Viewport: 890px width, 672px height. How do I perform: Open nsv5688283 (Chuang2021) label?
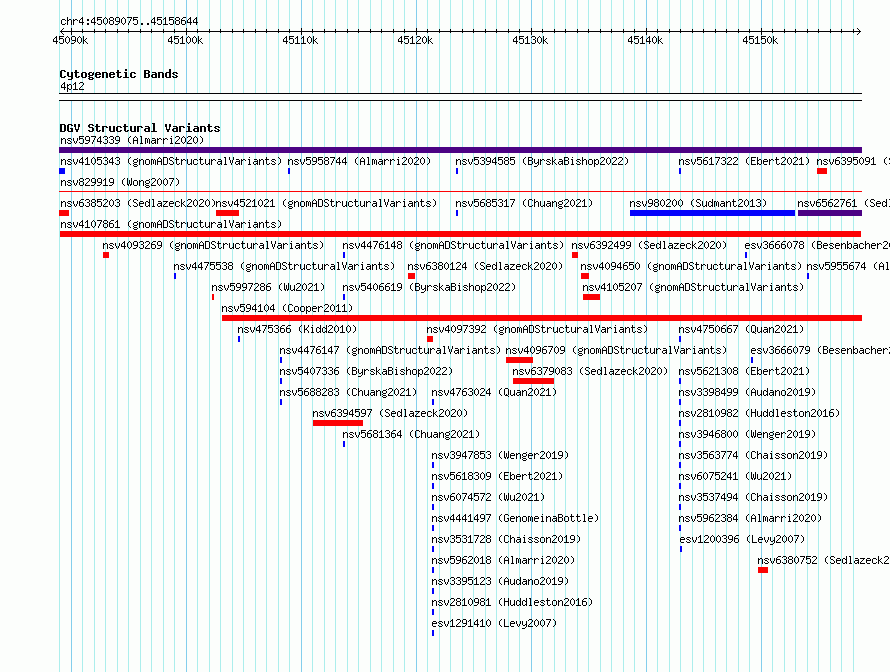(348, 392)
